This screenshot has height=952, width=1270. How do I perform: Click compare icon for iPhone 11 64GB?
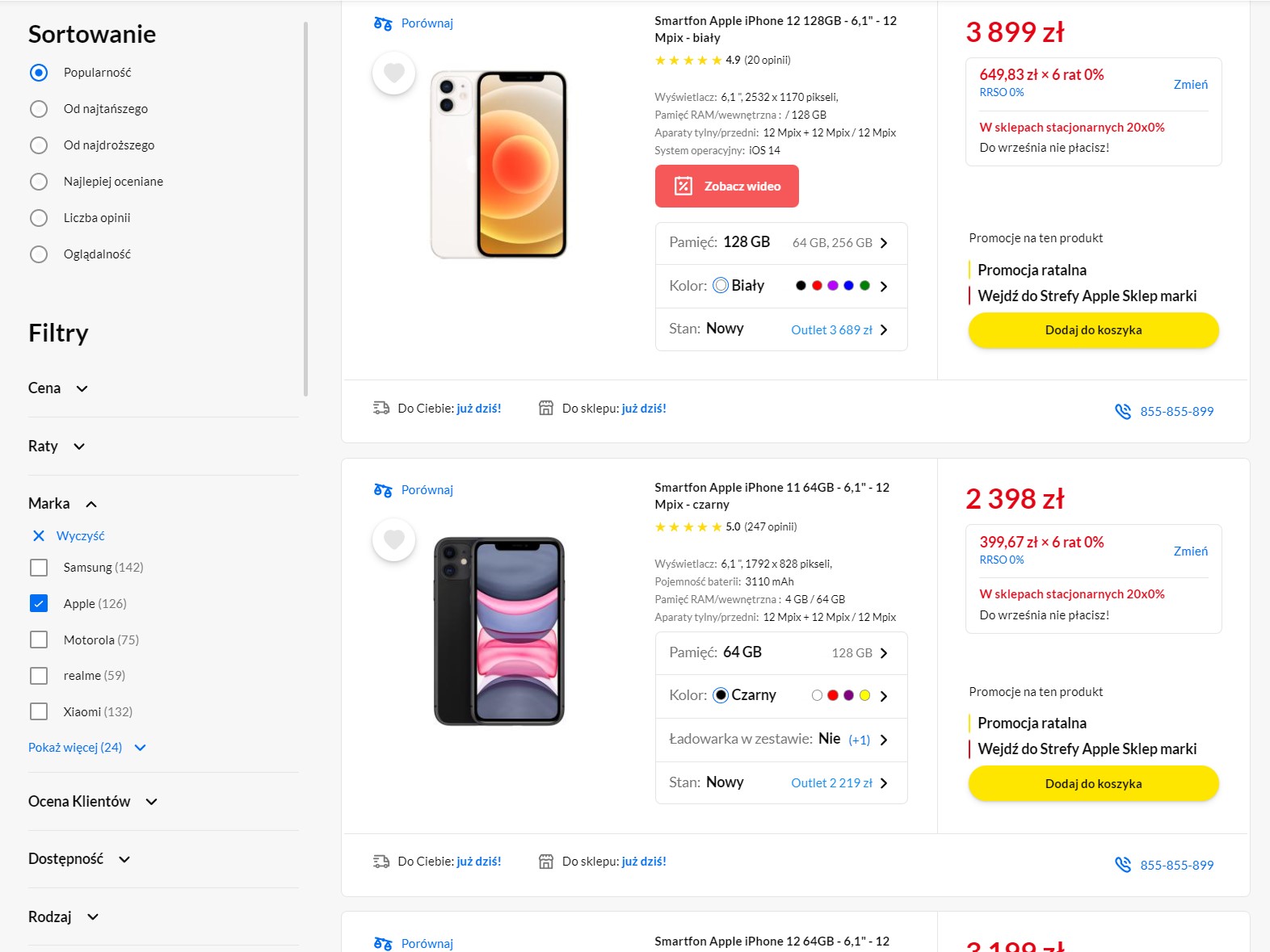point(383,490)
